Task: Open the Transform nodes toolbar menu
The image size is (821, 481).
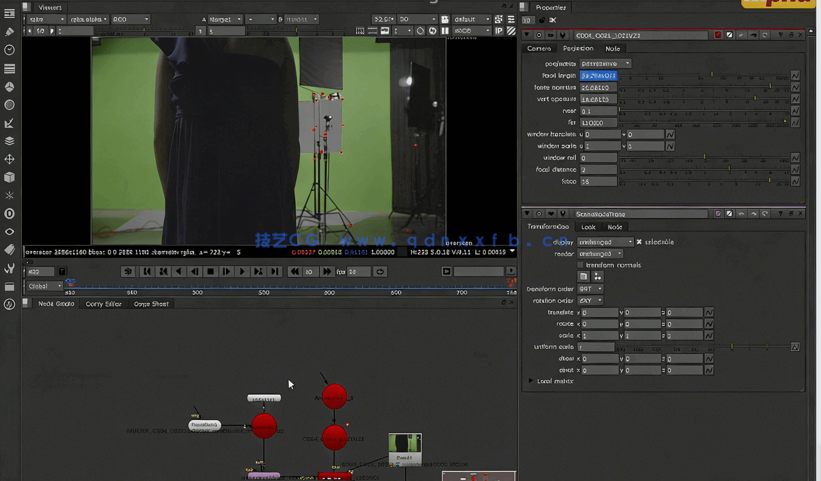Action: click(x=9, y=159)
